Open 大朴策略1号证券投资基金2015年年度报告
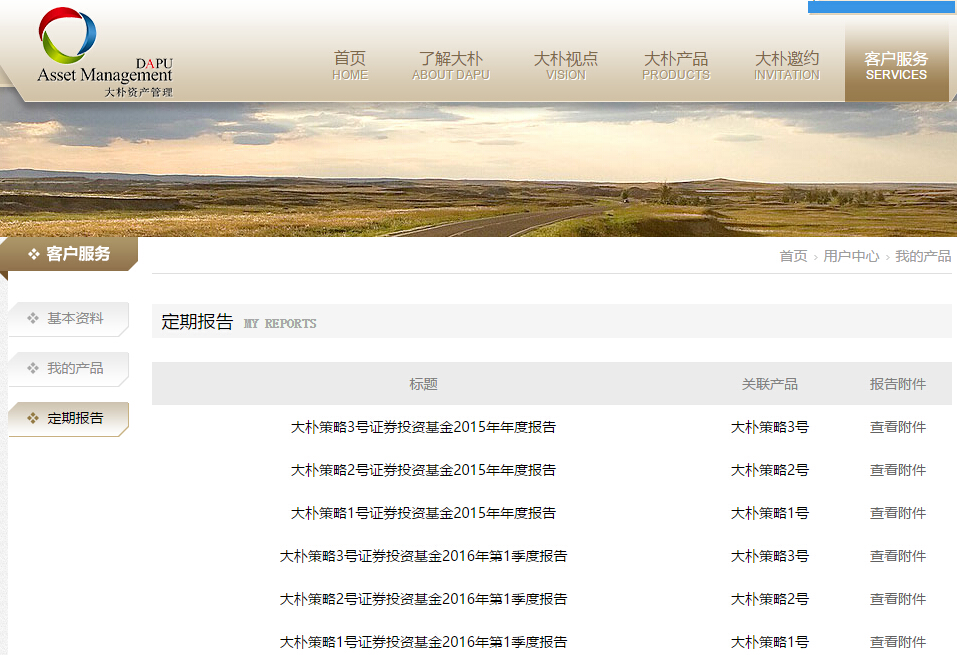957x655 pixels. [424, 513]
